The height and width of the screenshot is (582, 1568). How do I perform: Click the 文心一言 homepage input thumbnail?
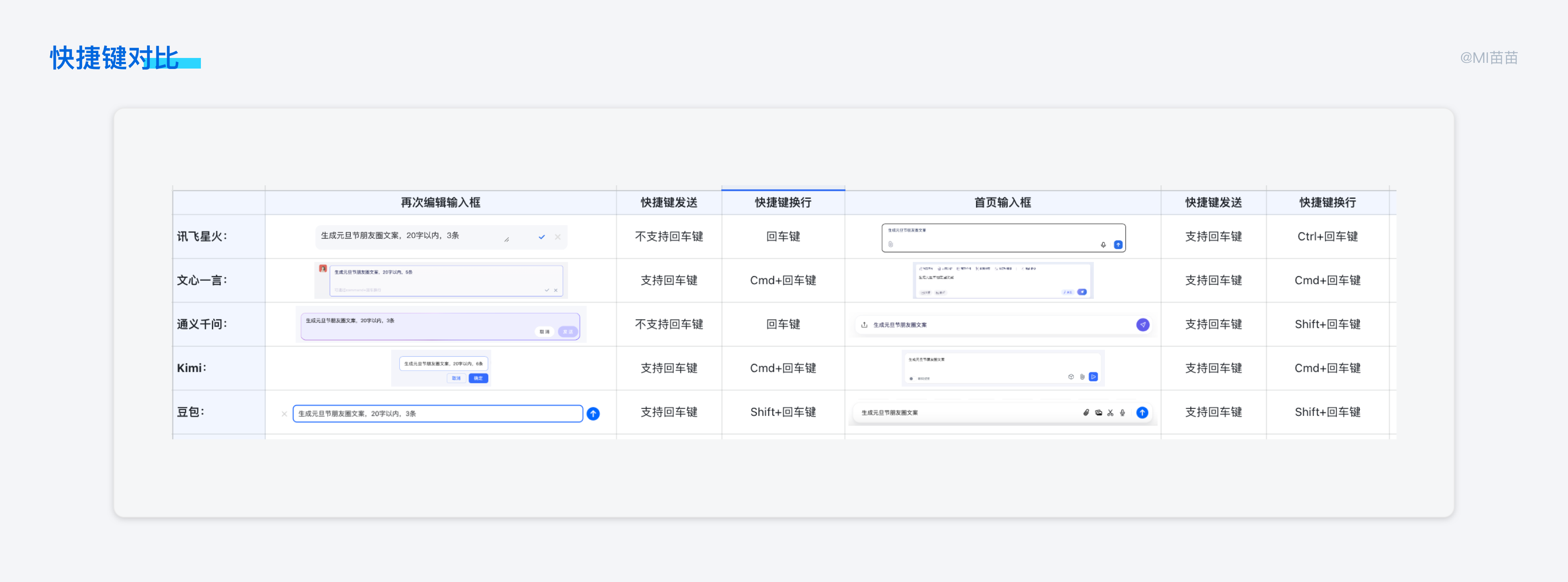click(1003, 280)
